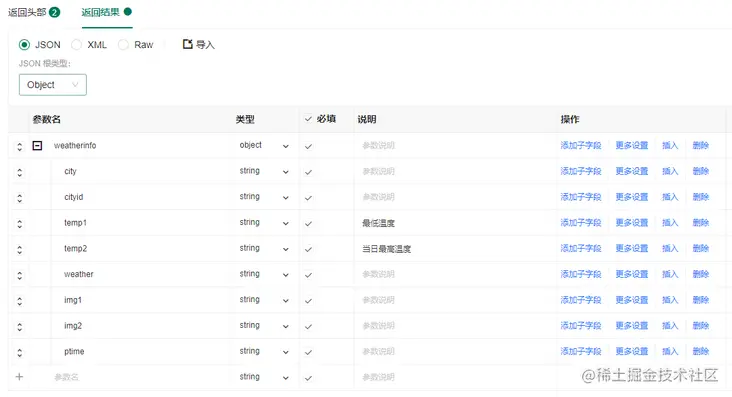Click 更多设置 for weatherinfo row
The image size is (732, 397).
(x=632, y=145)
